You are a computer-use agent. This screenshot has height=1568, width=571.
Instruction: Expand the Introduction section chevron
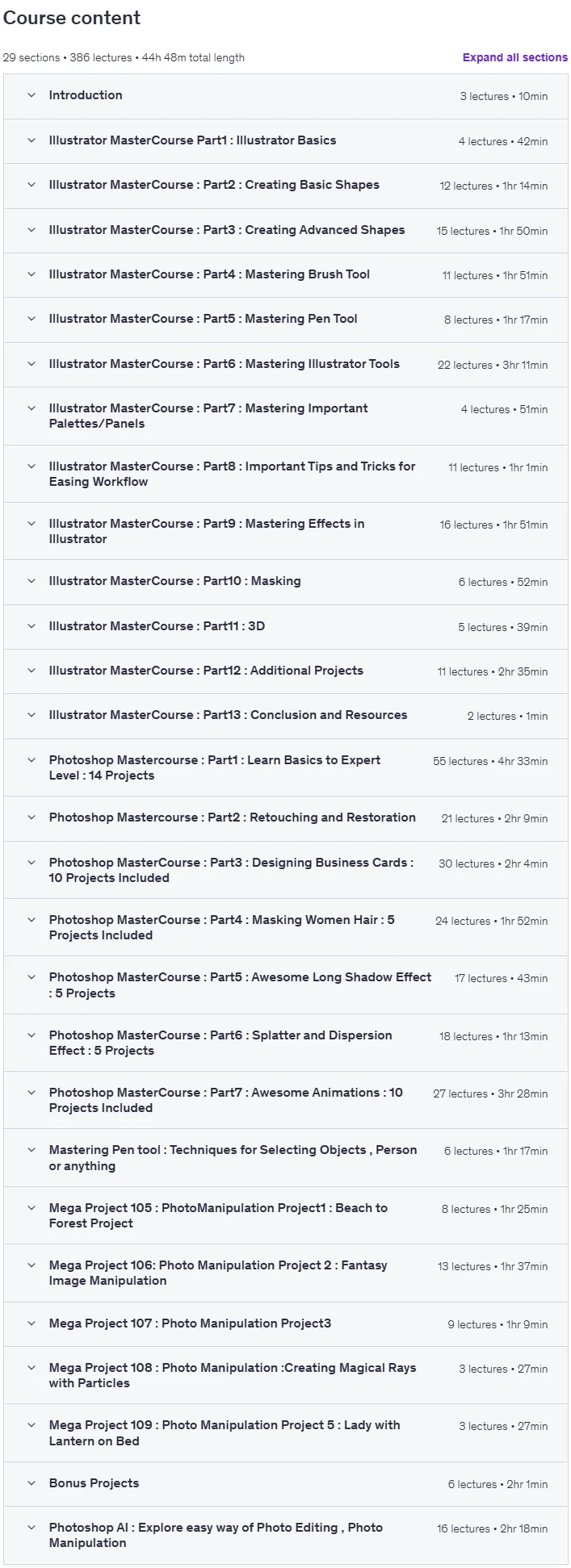click(x=31, y=95)
